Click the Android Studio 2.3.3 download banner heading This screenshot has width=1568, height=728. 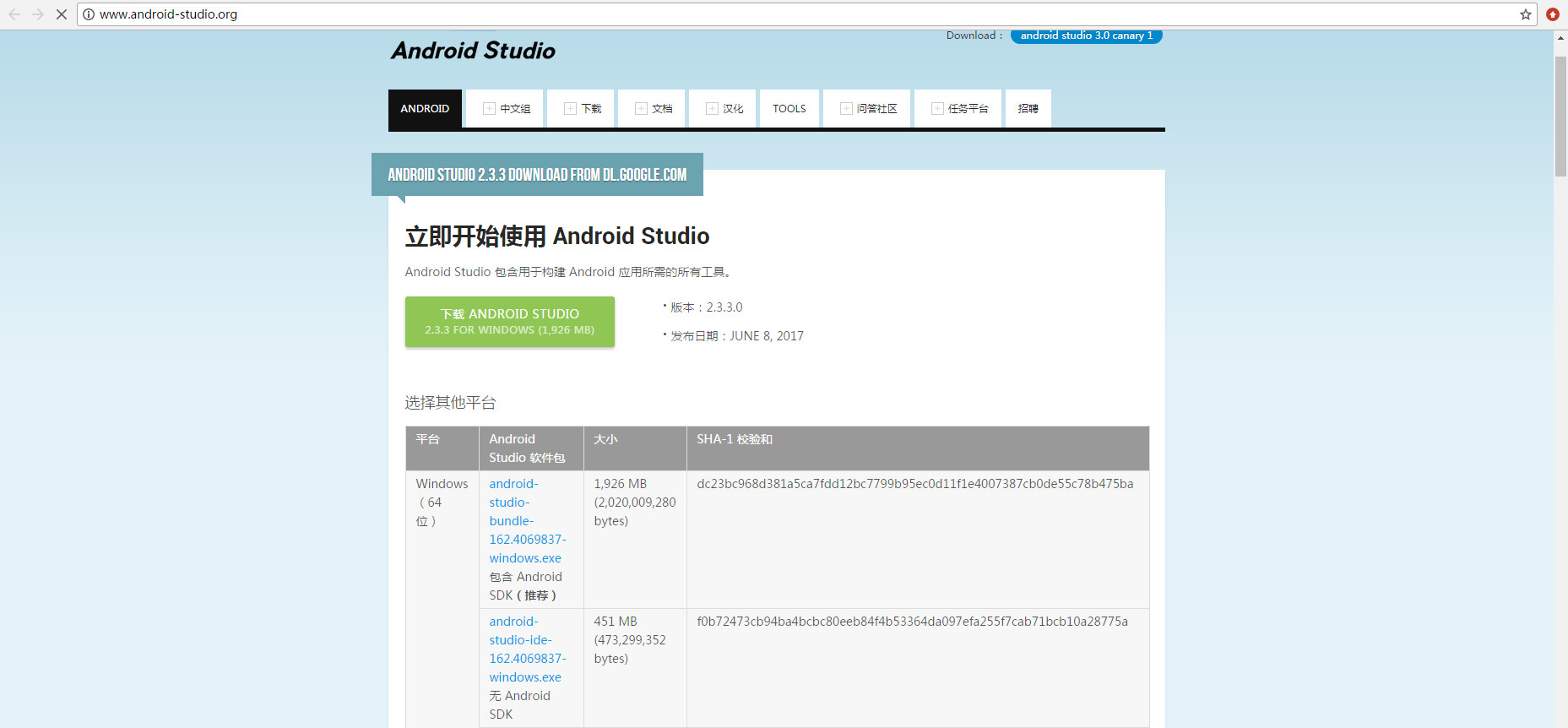tap(537, 175)
